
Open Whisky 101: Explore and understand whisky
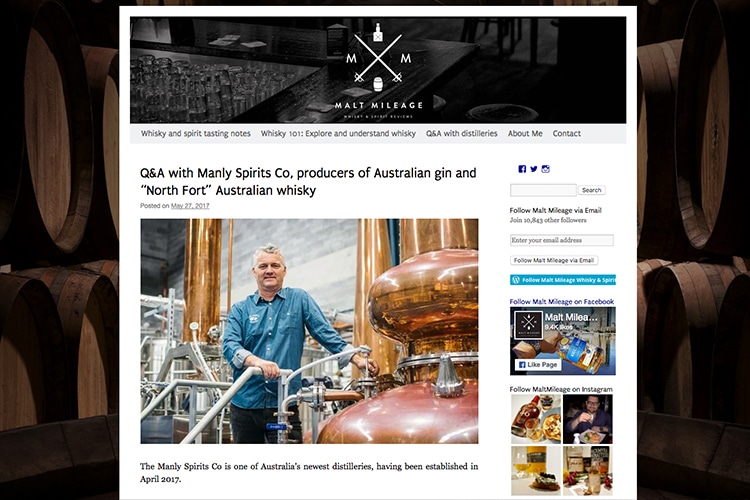(x=338, y=133)
